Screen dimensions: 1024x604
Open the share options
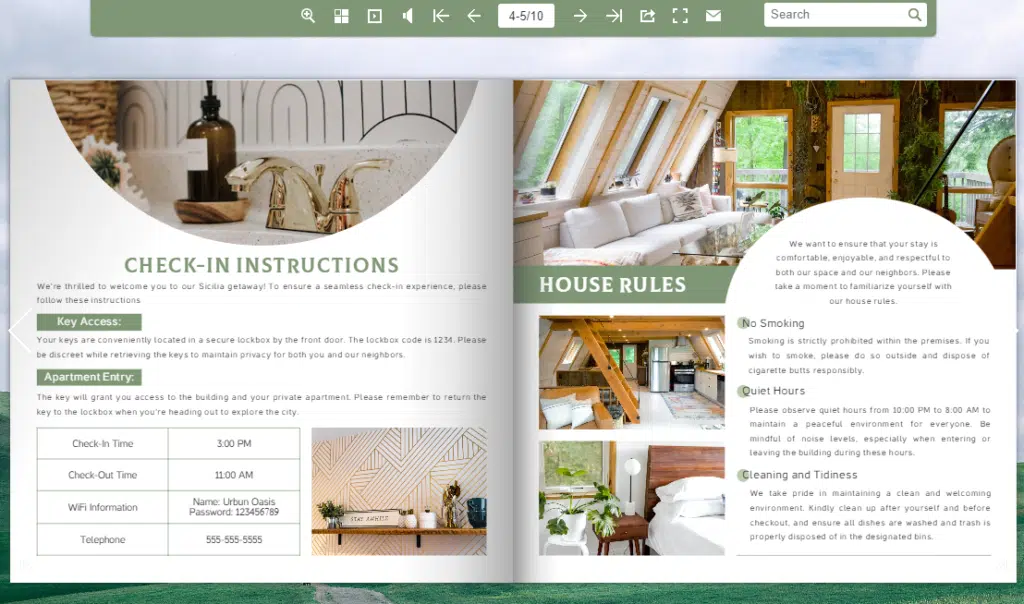tap(647, 15)
